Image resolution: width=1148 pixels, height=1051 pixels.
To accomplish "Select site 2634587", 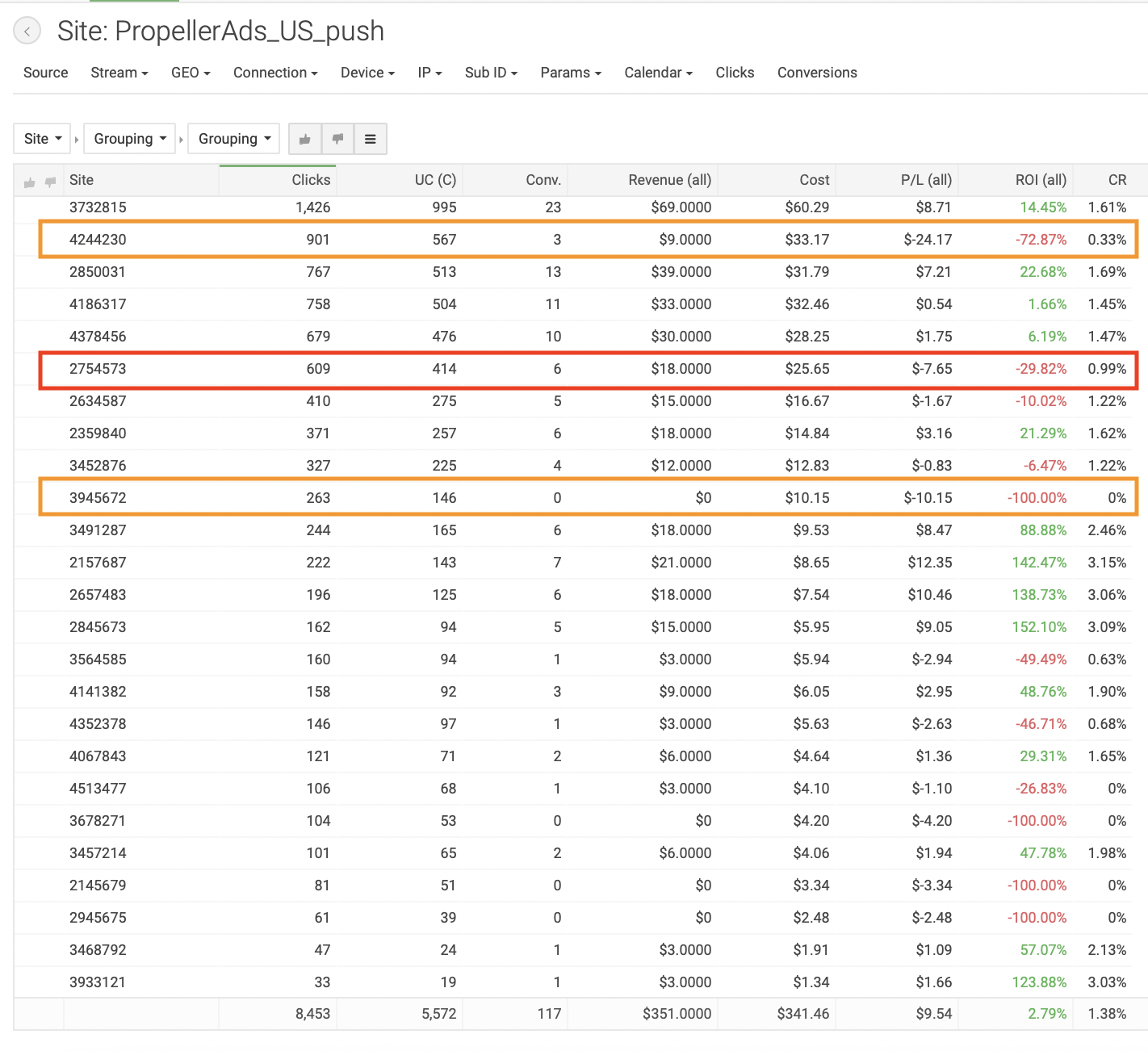I will click(98, 401).
